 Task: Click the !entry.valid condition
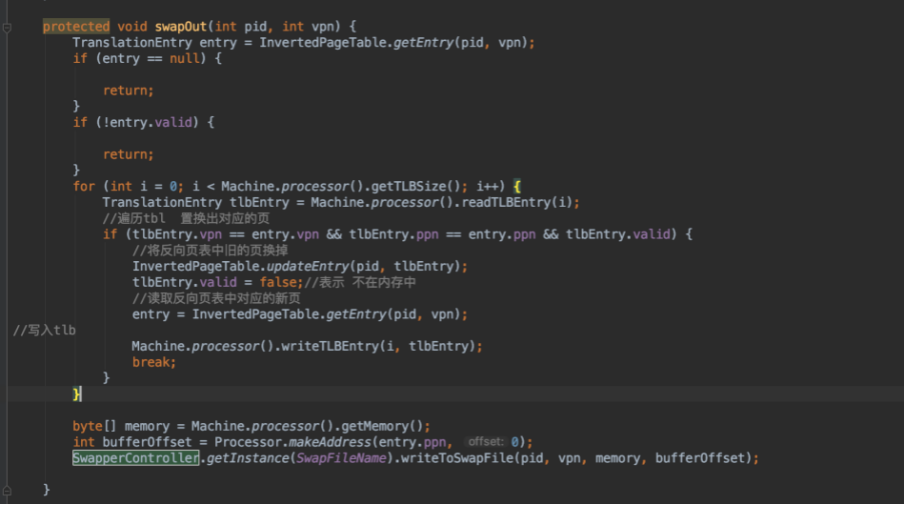pos(147,122)
